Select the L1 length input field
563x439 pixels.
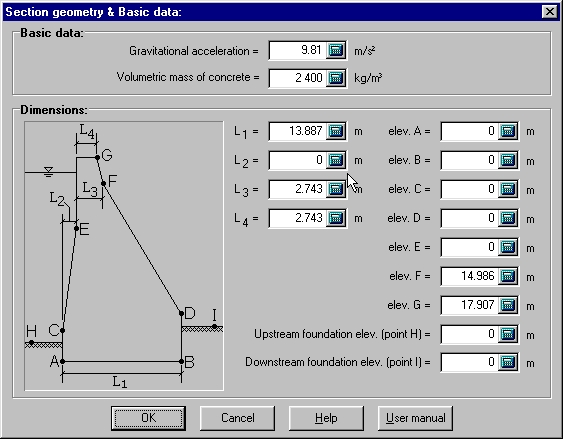298,131
